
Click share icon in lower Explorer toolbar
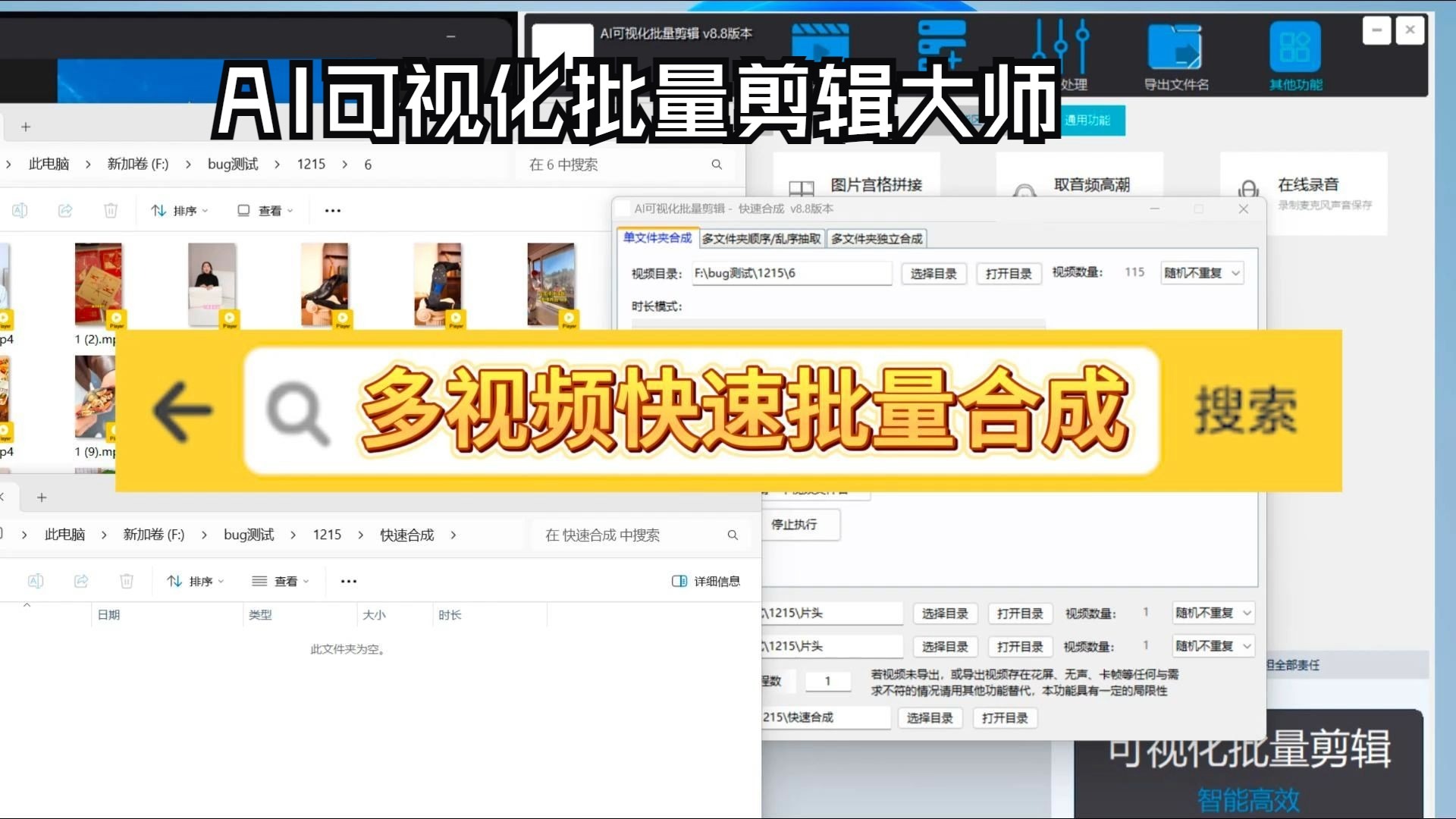click(x=81, y=581)
